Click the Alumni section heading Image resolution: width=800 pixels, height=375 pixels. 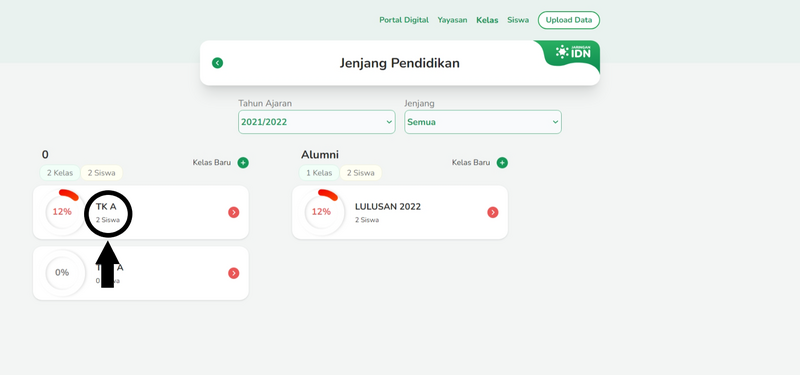point(320,155)
